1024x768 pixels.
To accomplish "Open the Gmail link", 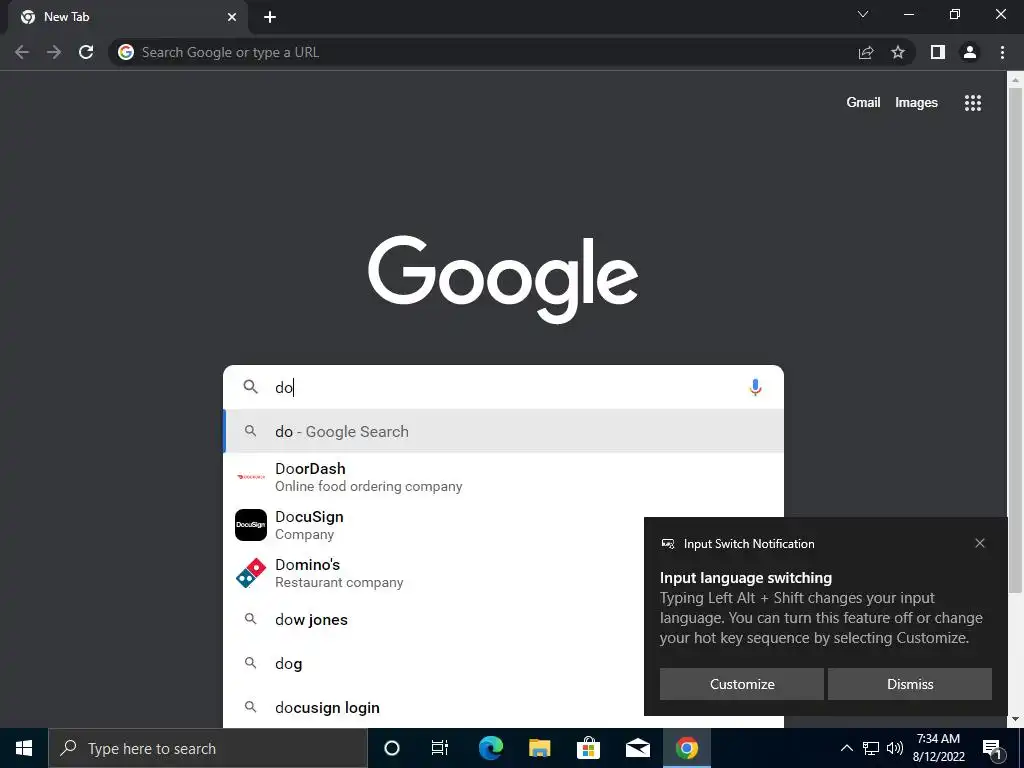I will tap(863, 103).
